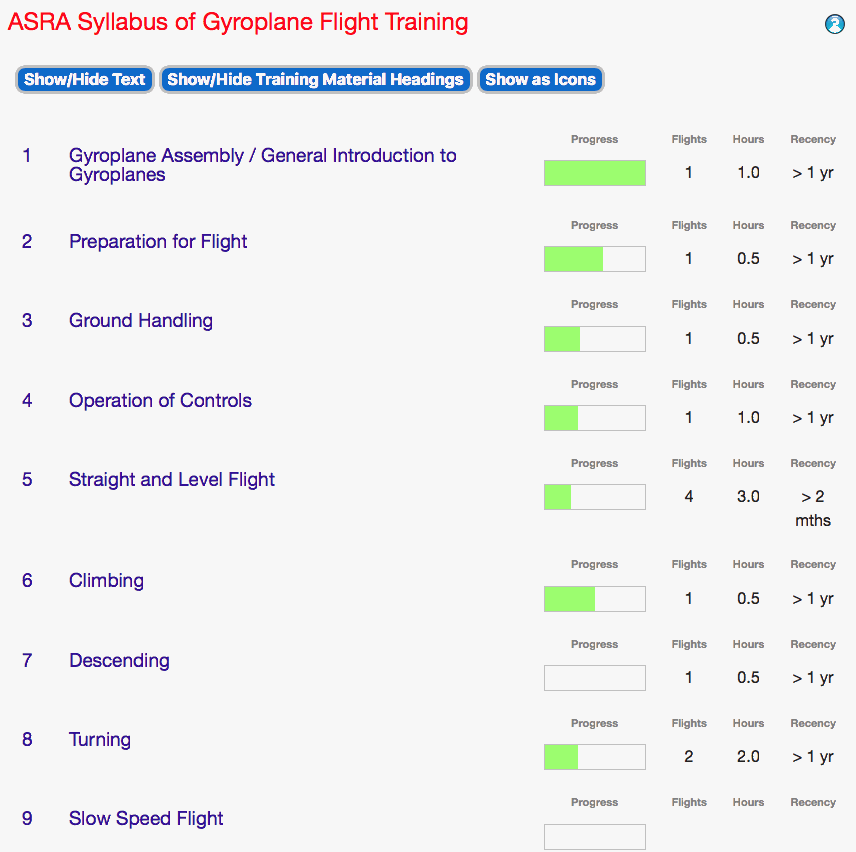Click the ASRA Syllabus page title
856x852 pixels.
[238, 22]
